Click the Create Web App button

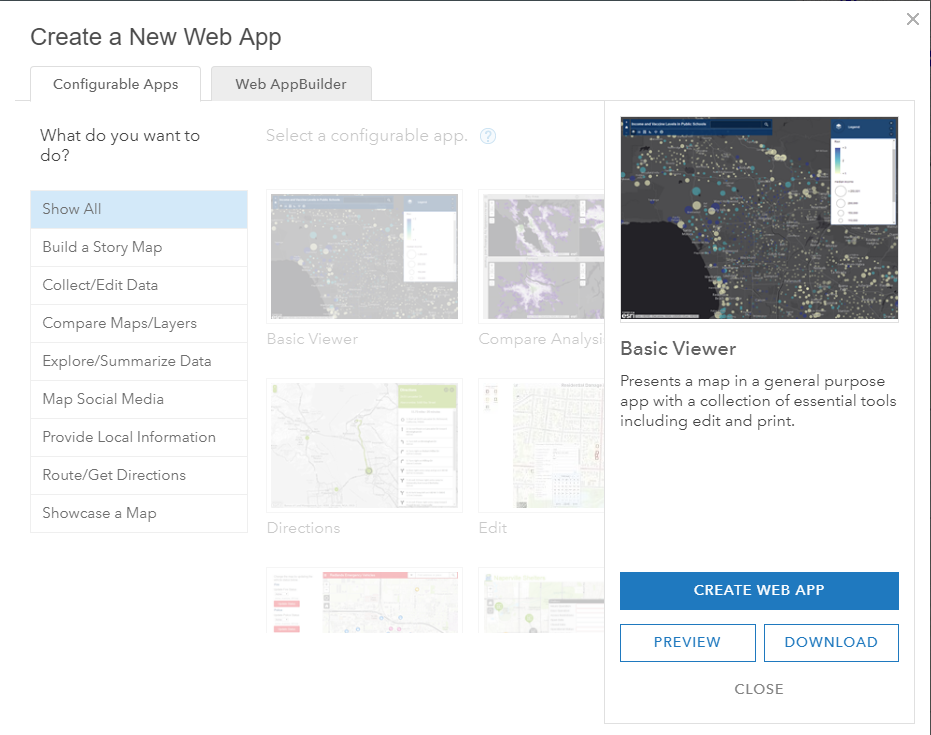(759, 590)
